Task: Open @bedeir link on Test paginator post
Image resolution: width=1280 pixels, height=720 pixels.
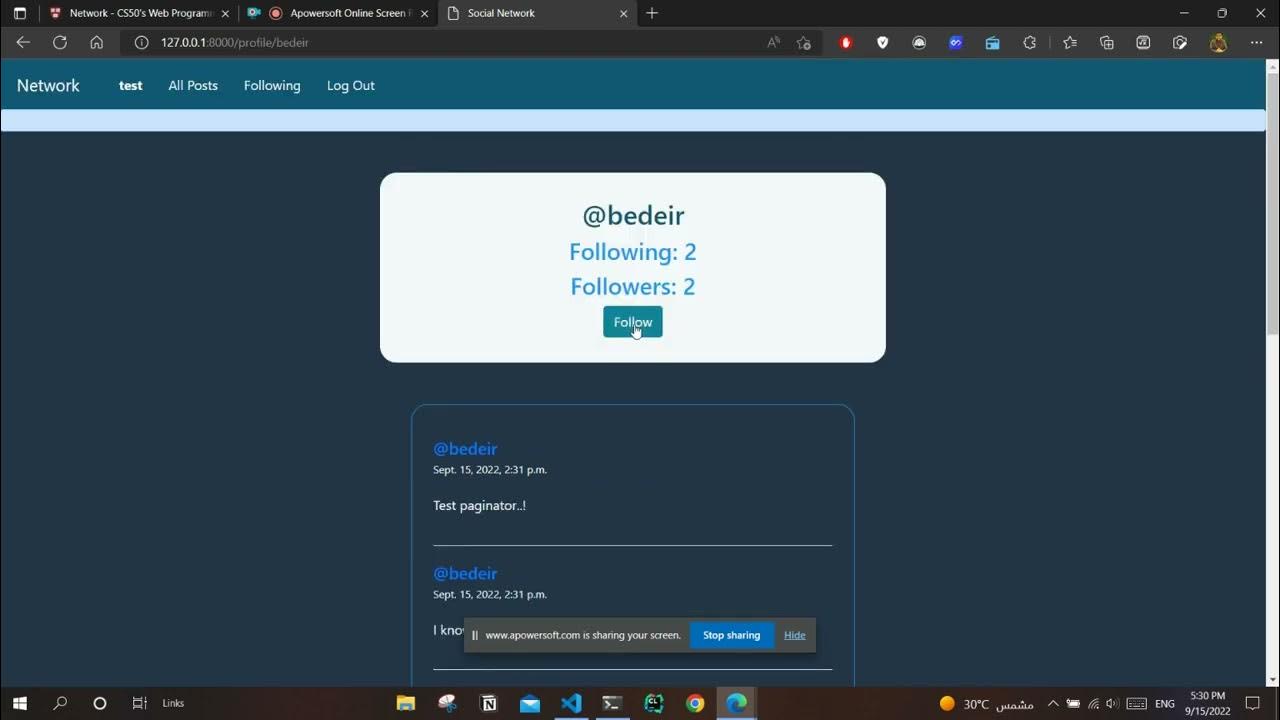Action: pos(465,449)
